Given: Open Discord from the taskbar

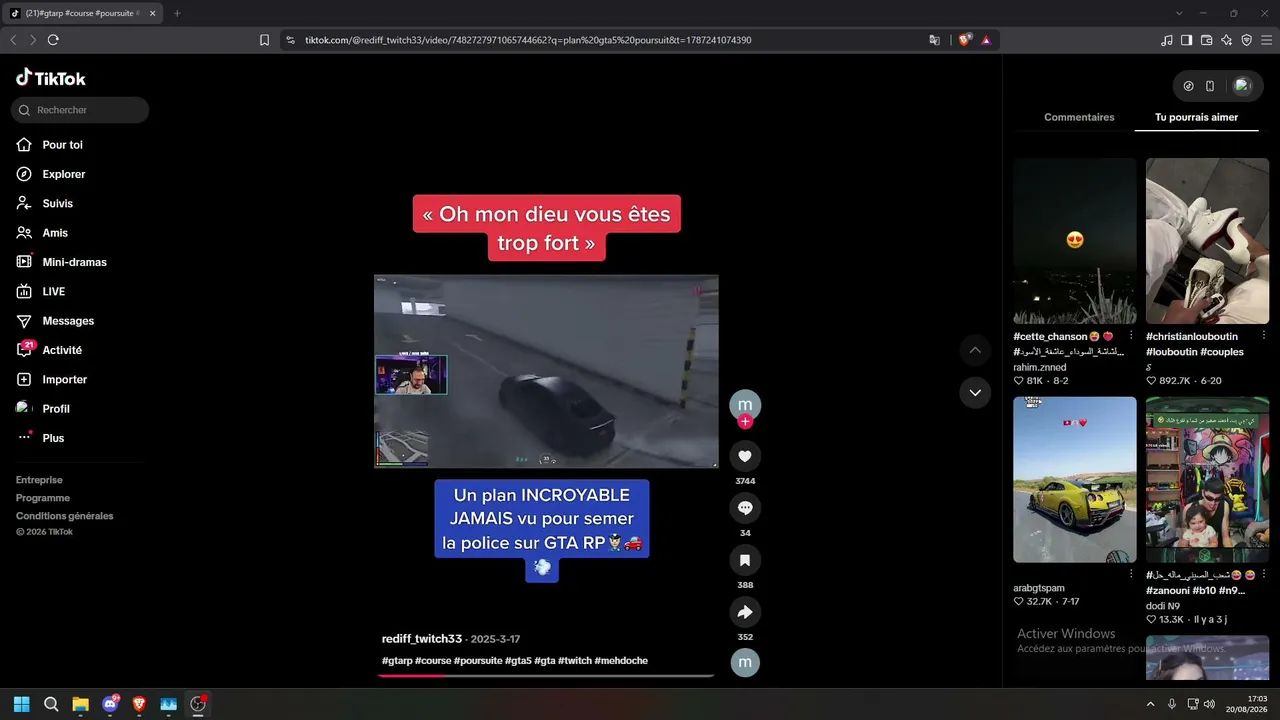Looking at the screenshot, I should point(110,704).
